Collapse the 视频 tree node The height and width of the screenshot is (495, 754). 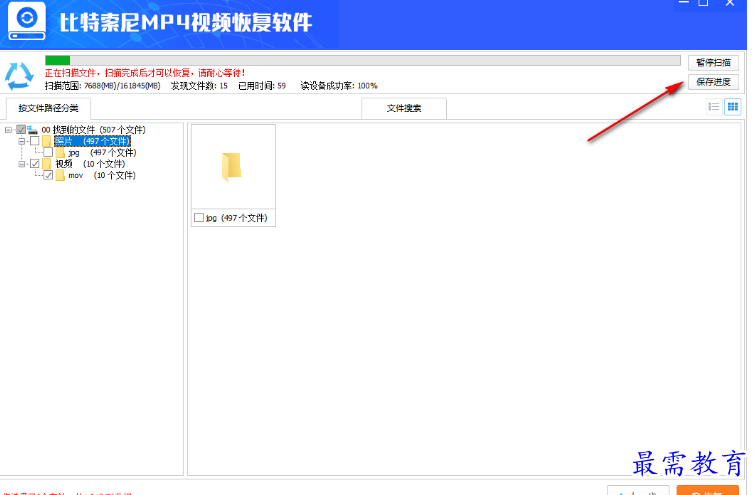(x=22, y=165)
